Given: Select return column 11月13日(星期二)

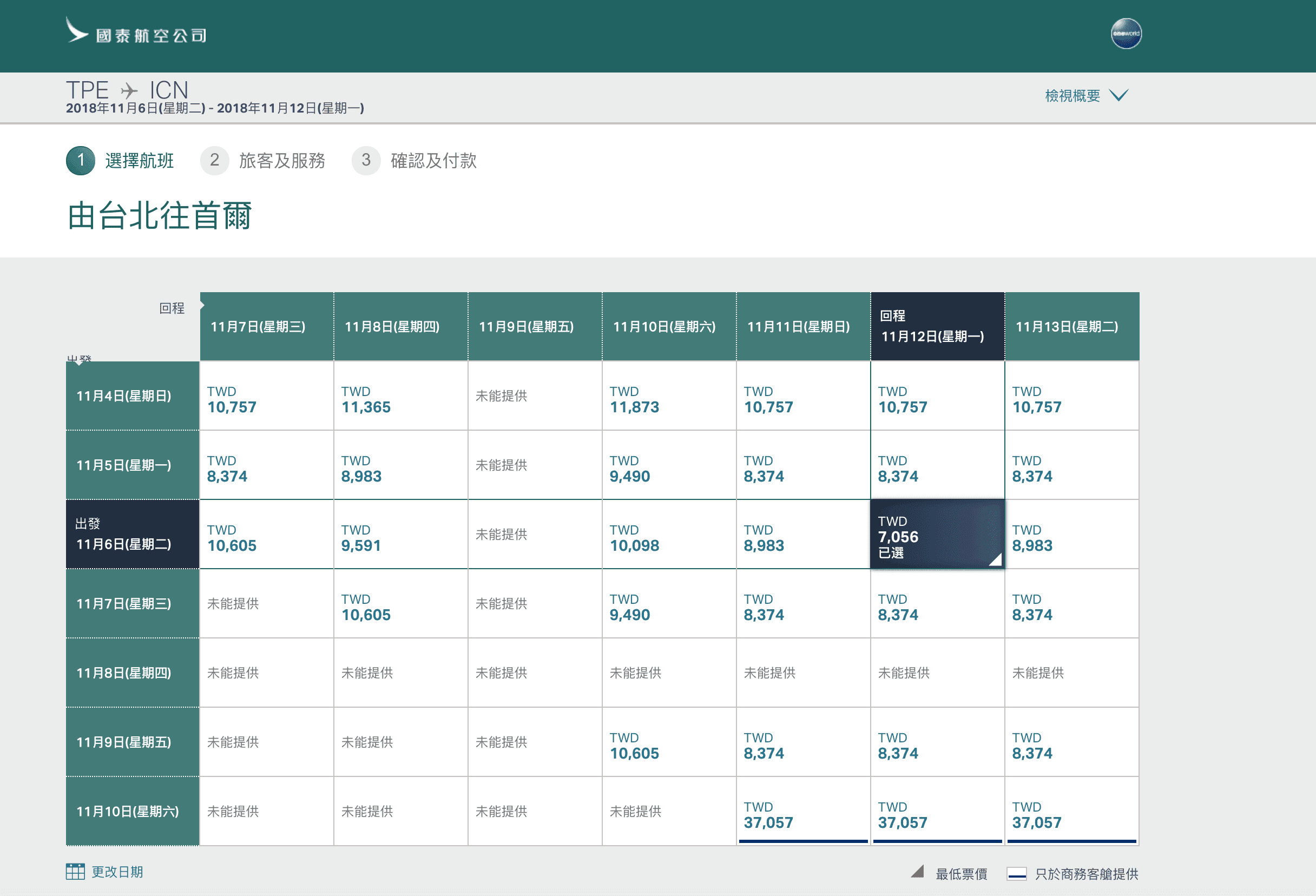Looking at the screenshot, I should pos(1072,326).
